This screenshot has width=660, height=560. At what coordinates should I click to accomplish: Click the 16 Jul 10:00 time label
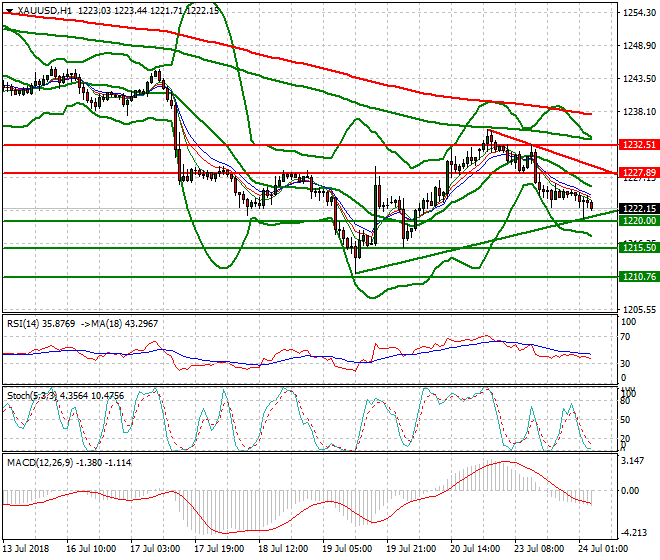(x=91, y=549)
